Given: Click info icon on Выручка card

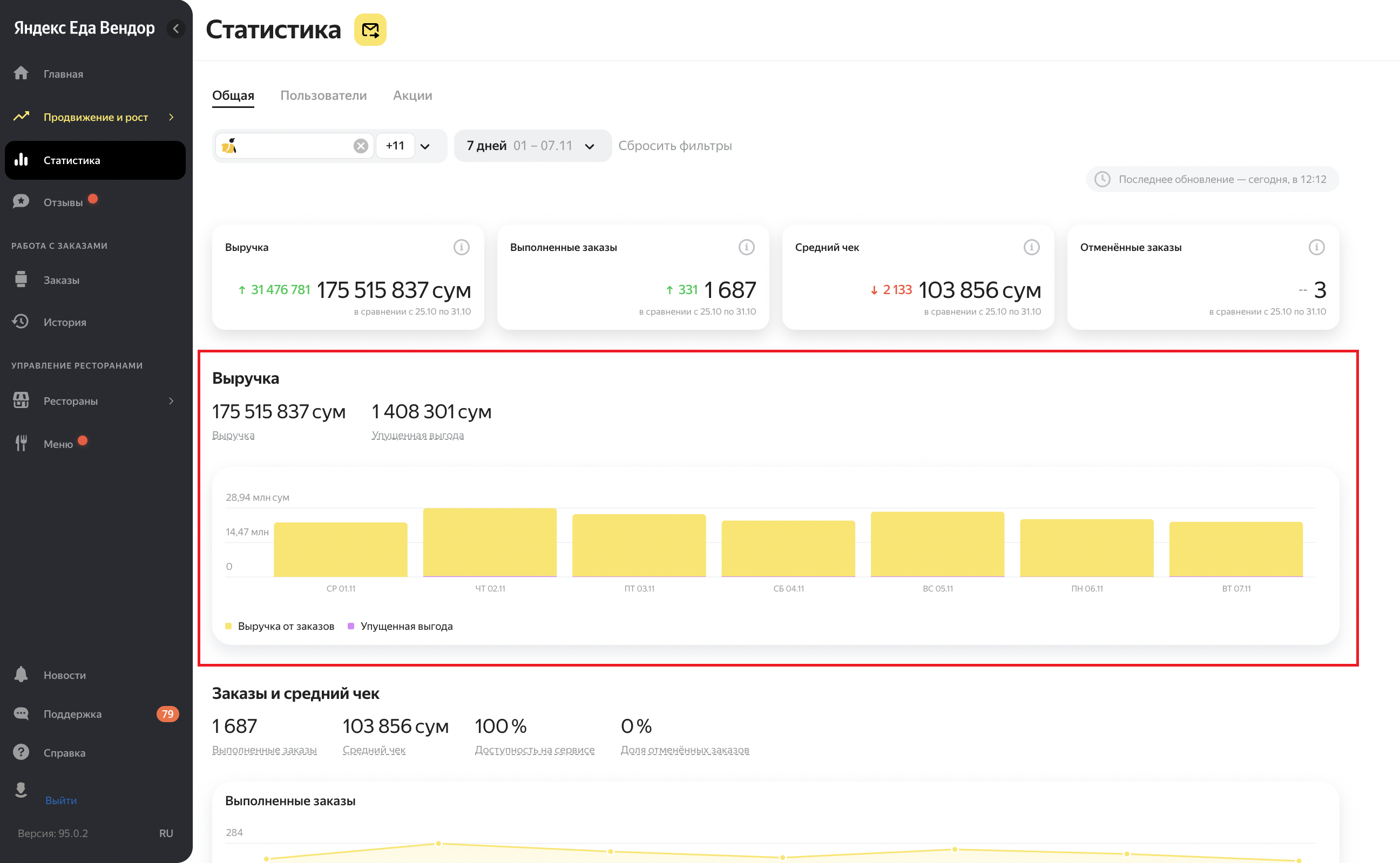Looking at the screenshot, I should (461, 247).
